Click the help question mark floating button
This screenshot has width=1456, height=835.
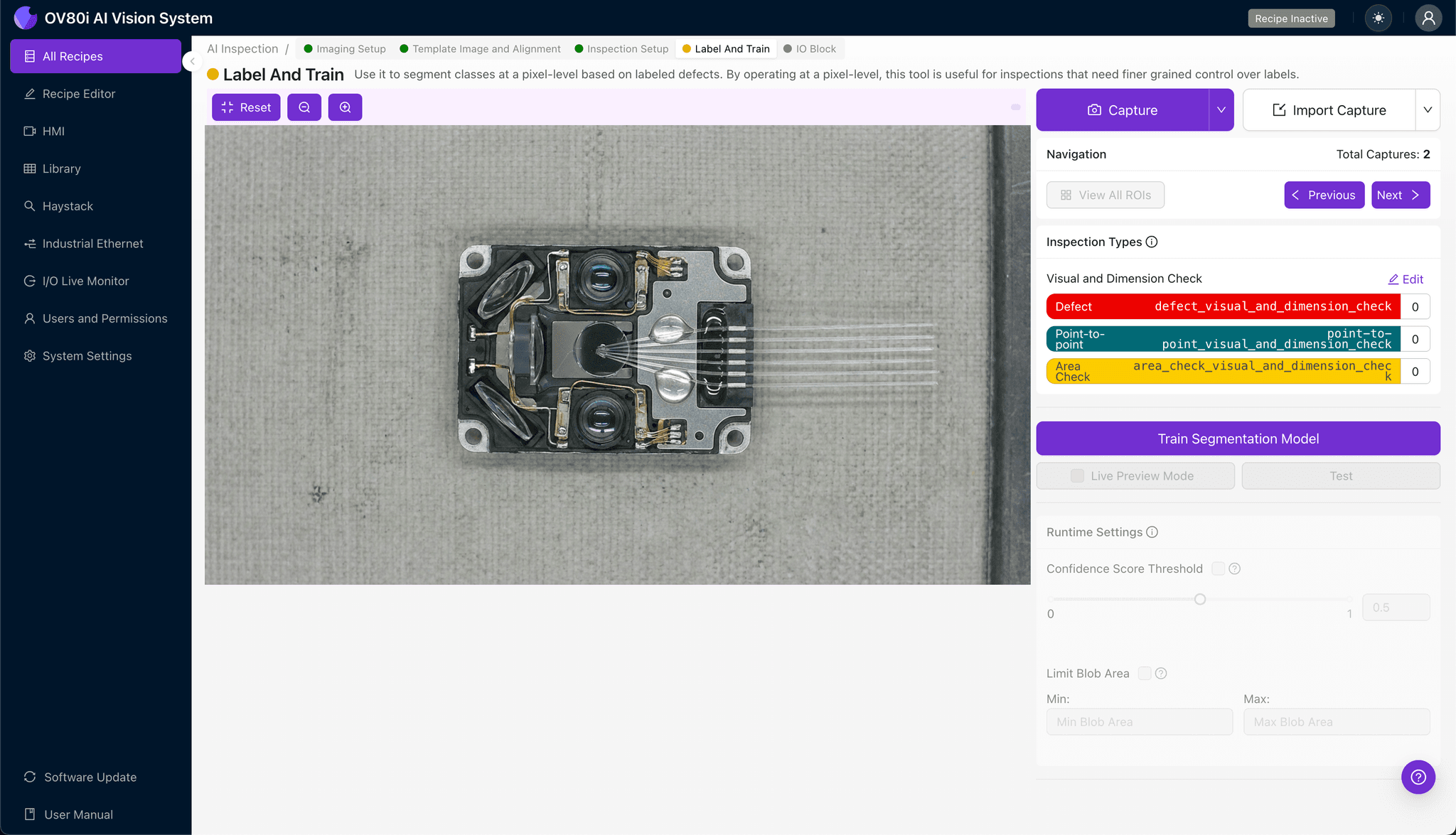tap(1418, 777)
